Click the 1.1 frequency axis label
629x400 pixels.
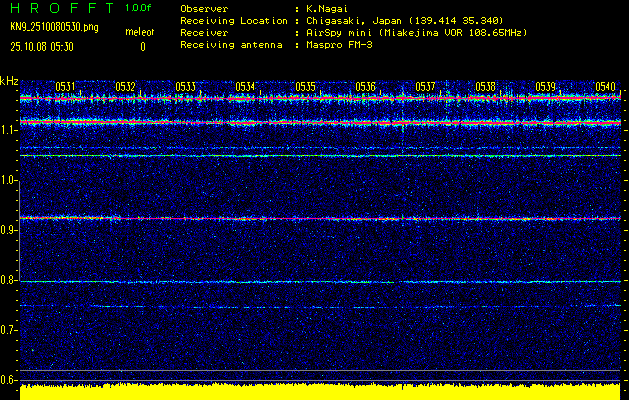tap(9, 130)
